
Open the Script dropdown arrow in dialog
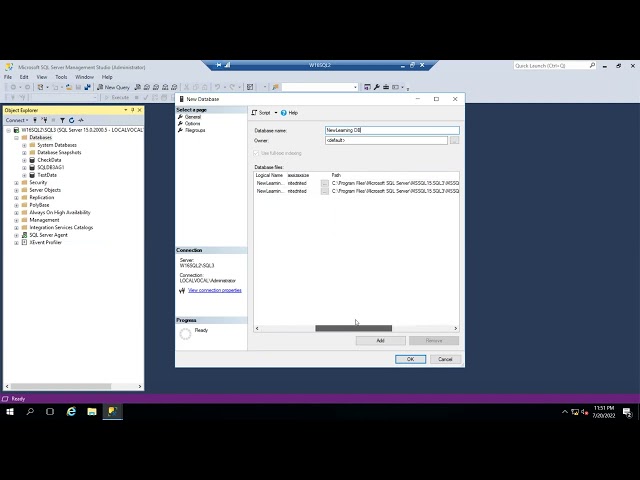click(x=276, y=113)
